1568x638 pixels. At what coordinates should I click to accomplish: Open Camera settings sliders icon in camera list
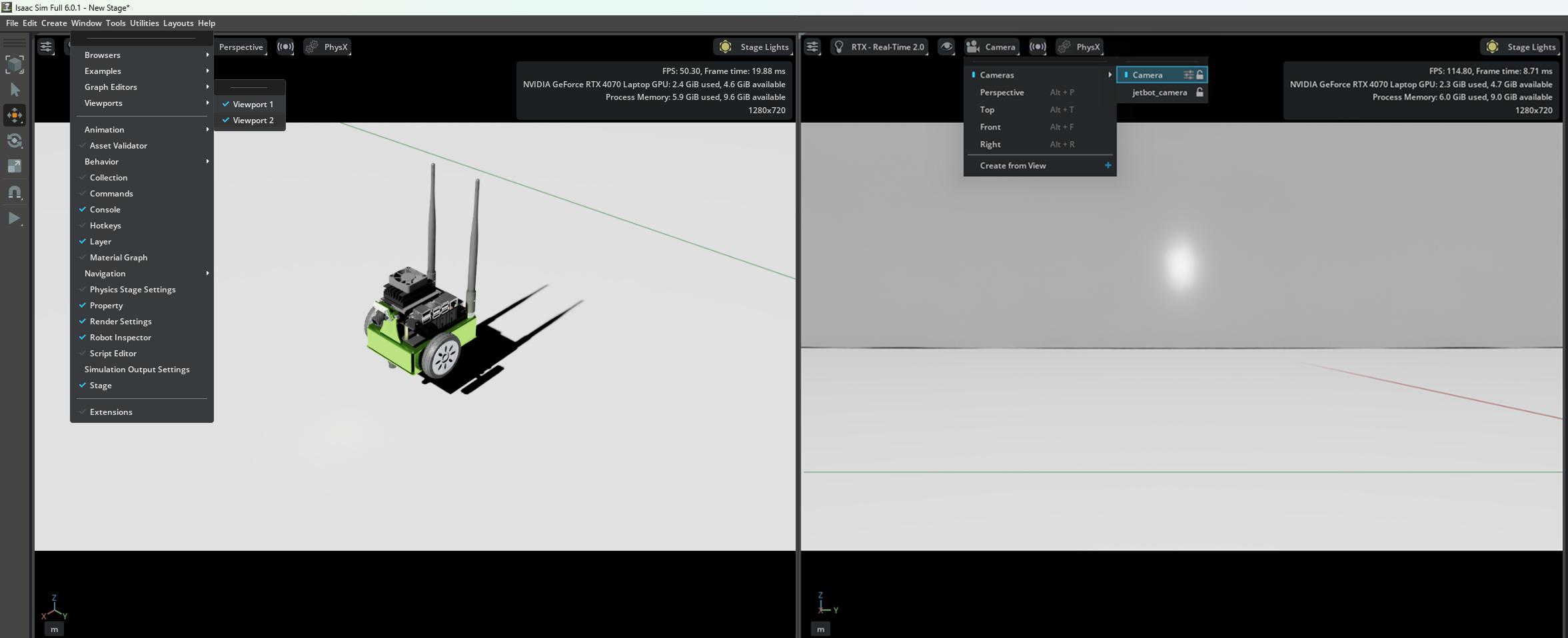[x=1188, y=75]
